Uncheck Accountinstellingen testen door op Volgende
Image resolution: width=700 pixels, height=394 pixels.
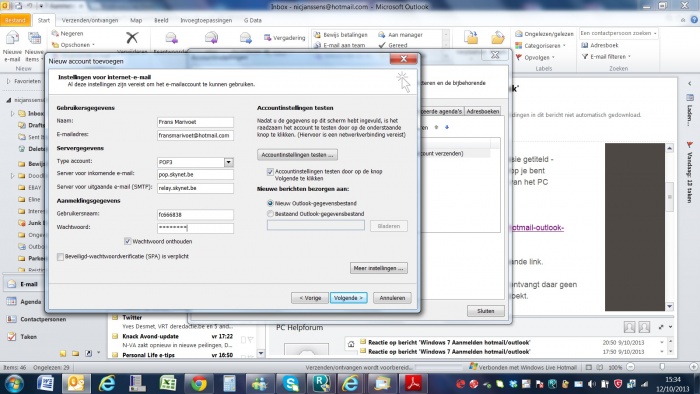click(270, 171)
